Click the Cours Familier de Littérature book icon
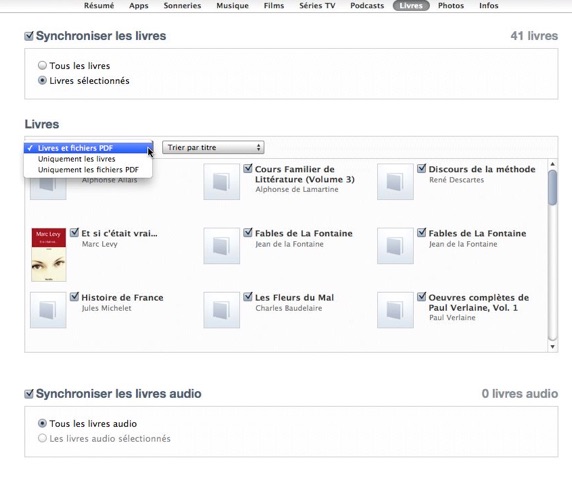572x477 pixels. tap(221, 182)
